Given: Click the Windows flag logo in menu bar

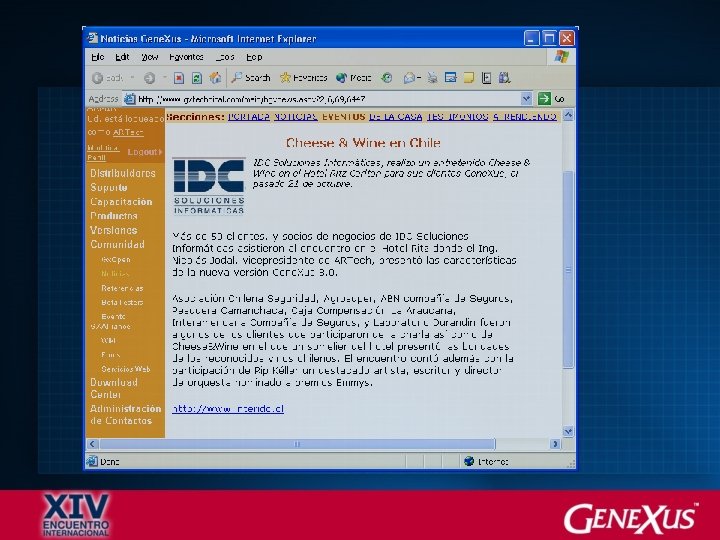Looking at the screenshot, I should point(561,57).
